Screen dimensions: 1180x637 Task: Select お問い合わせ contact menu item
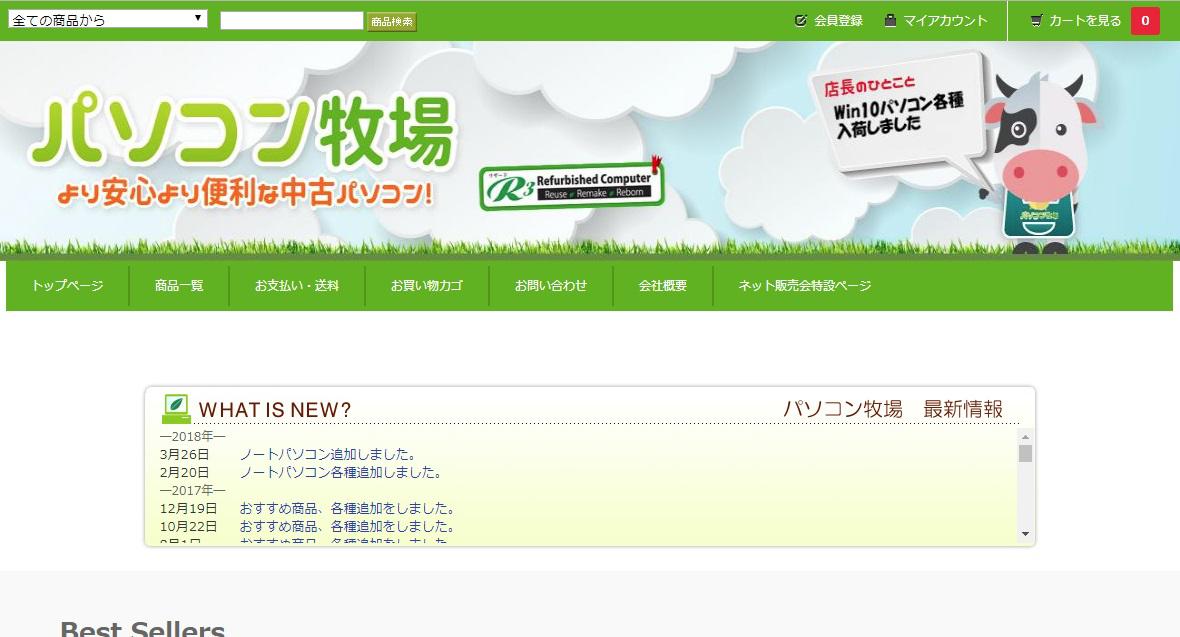tap(551, 285)
